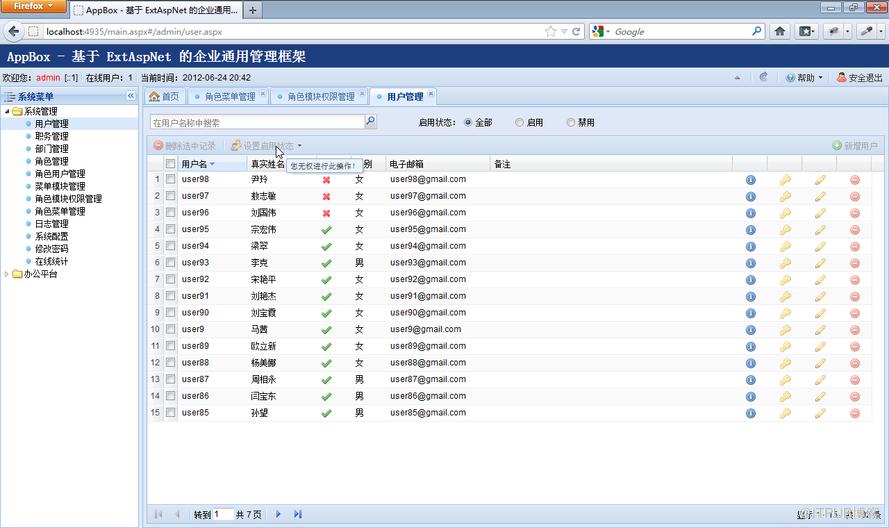This screenshot has width=889, height=528.
Task: Open 部门管理 in system menu
Action: pyautogui.click(x=52, y=149)
